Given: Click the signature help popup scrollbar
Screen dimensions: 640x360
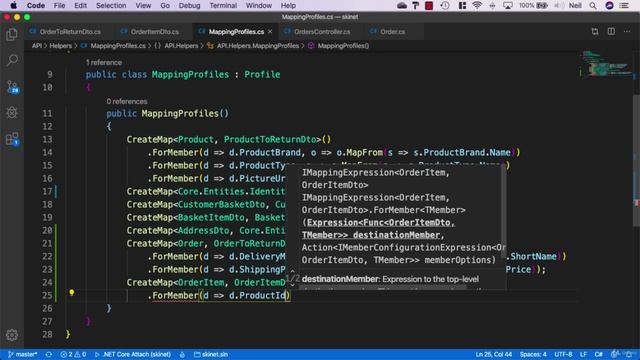Looking at the screenshot, I should tap(504, 210).
